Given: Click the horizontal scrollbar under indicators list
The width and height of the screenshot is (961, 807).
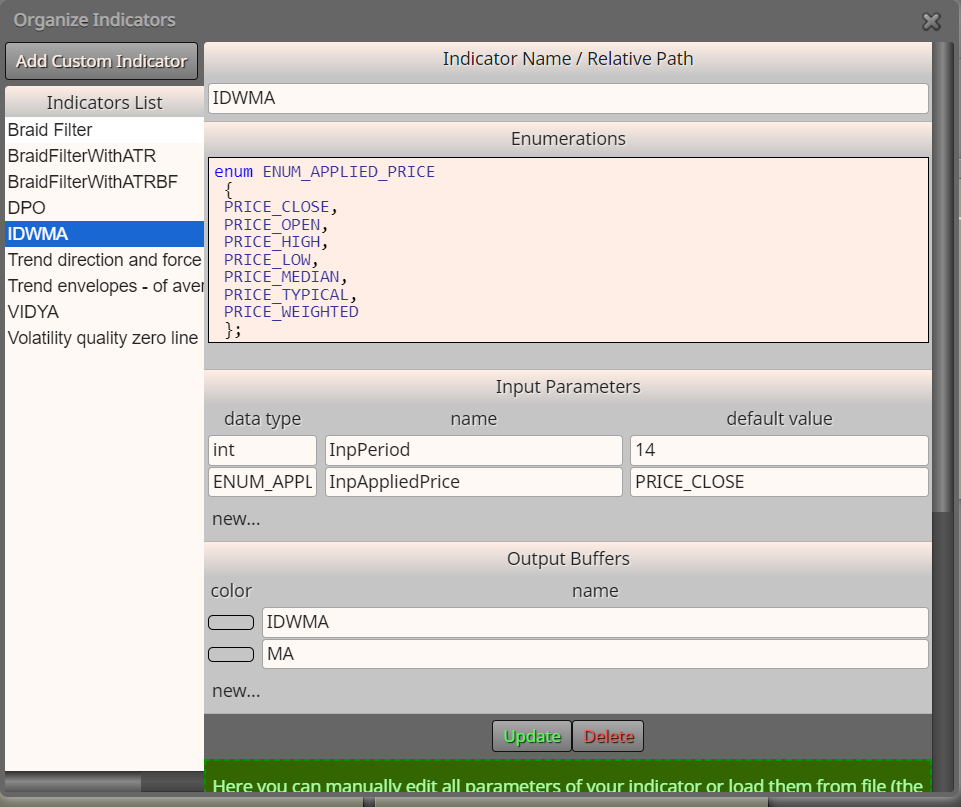Looking at the screenshot, I should tap(73, 782).
